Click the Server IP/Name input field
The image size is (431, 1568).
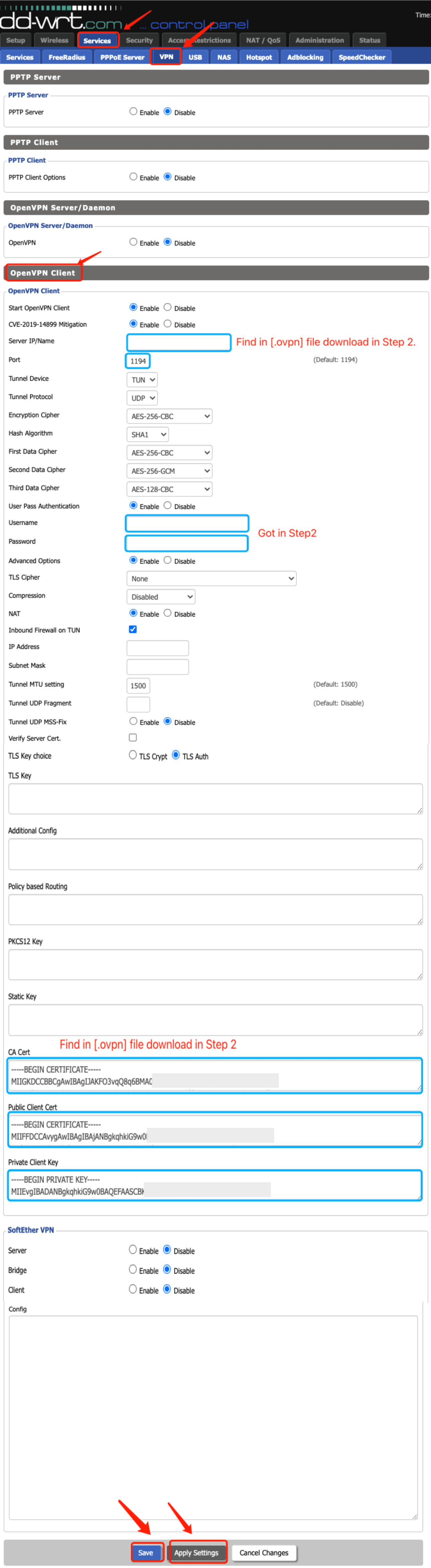click(x=179, y=342)
